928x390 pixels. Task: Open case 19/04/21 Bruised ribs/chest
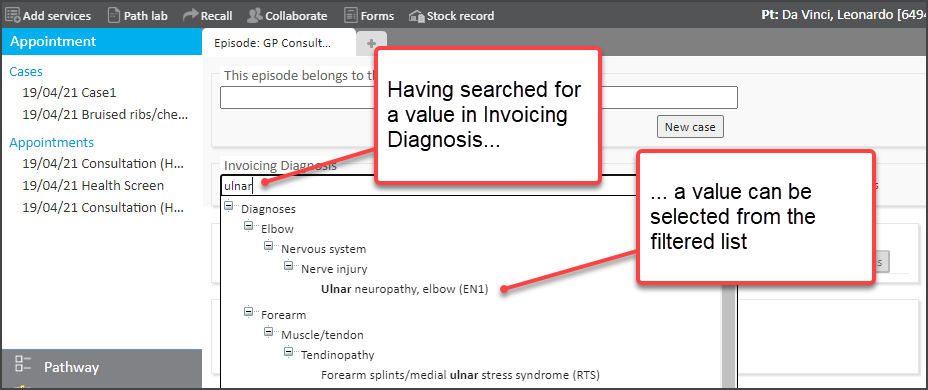(x=105, y=115)
